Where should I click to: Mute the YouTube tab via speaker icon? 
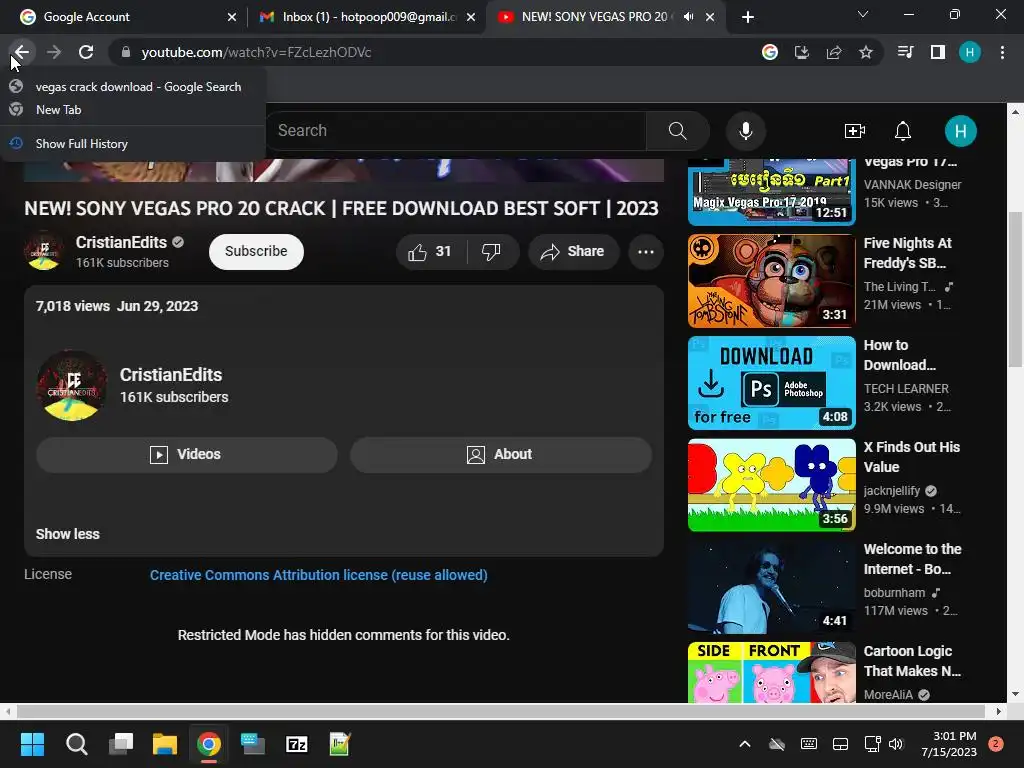[x=688, y=17]
